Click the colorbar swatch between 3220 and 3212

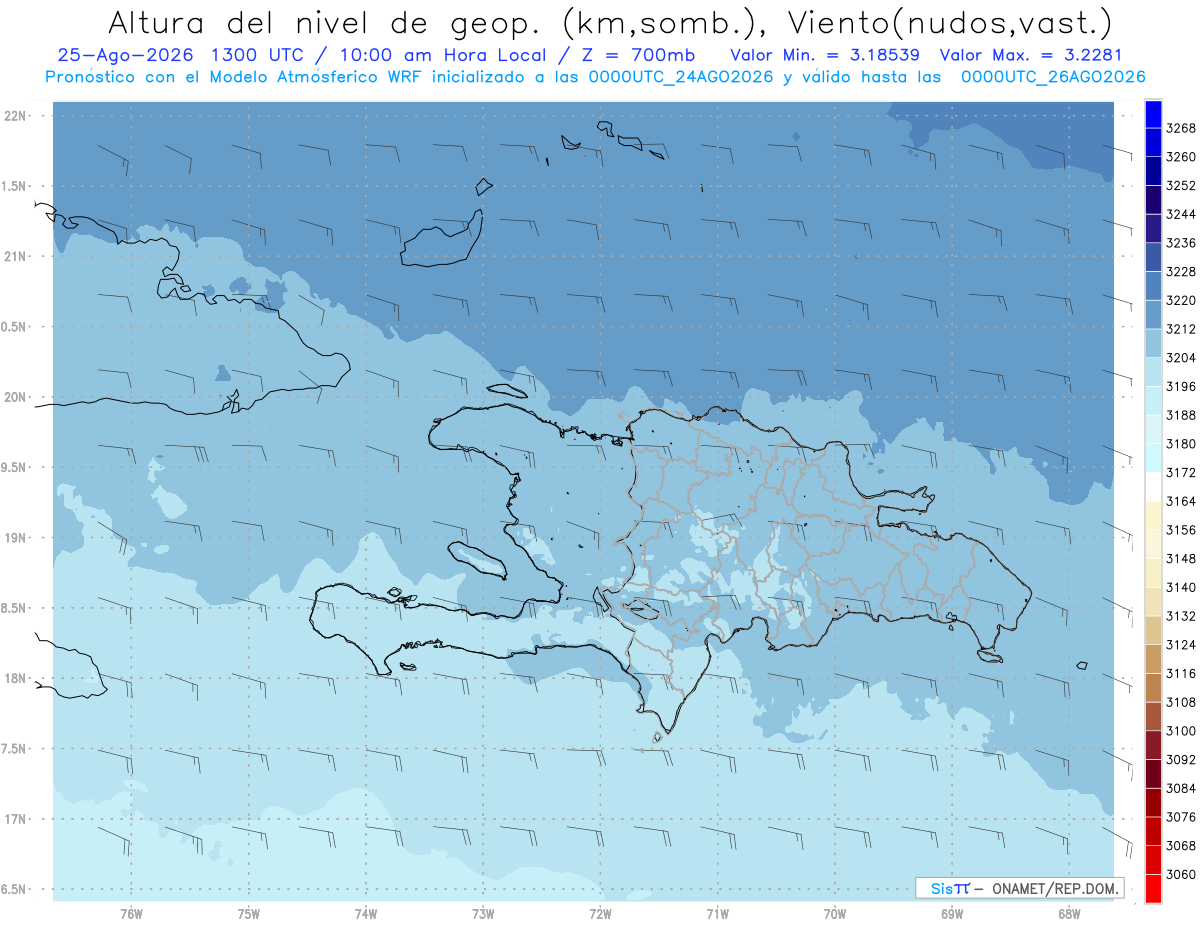(x=1153, y=315)
